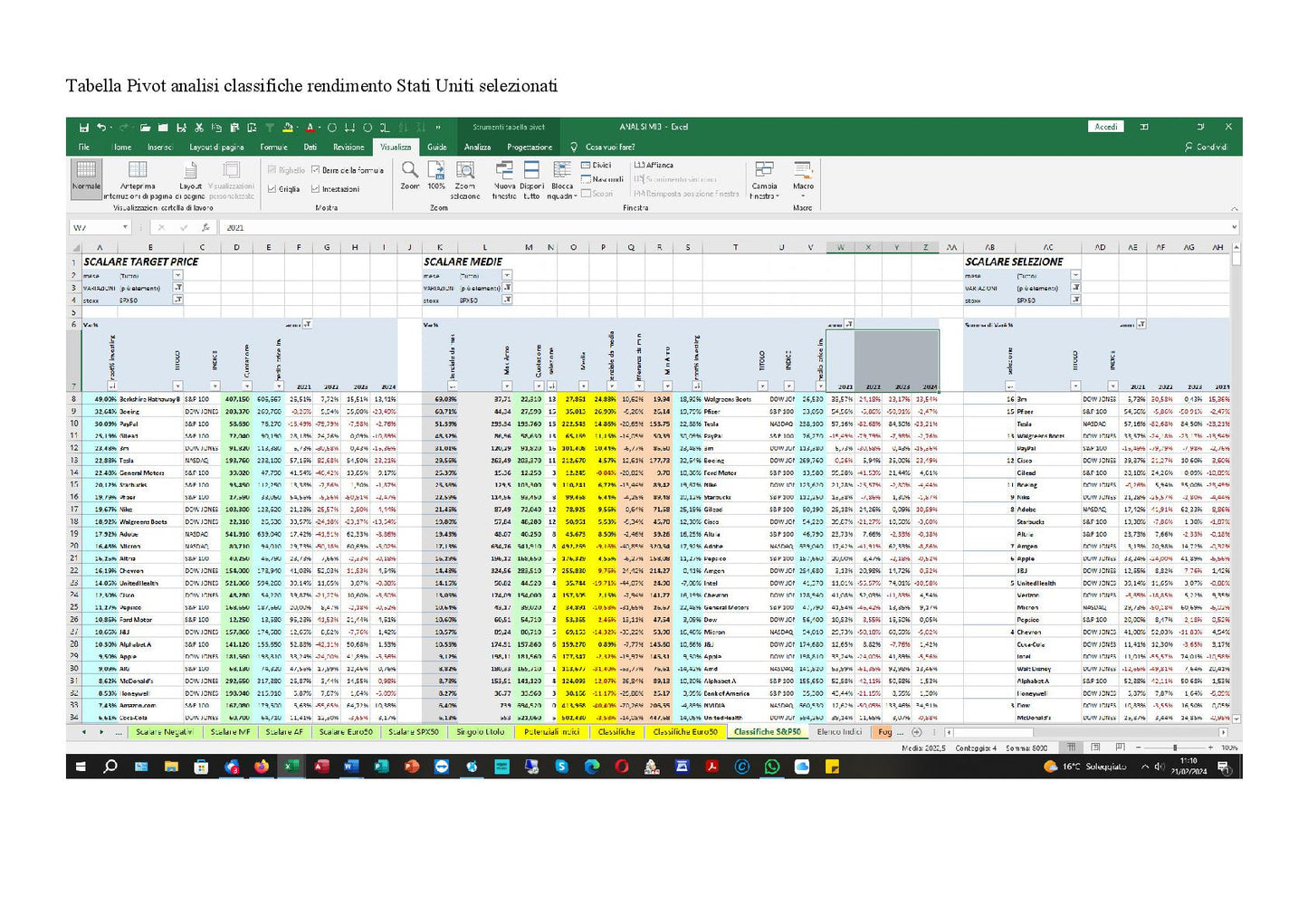Viewport: 1308px width, 924px height.
Task: Click the Font Color letter A icon
Action: pyautogui.click(x=310, y=128)
